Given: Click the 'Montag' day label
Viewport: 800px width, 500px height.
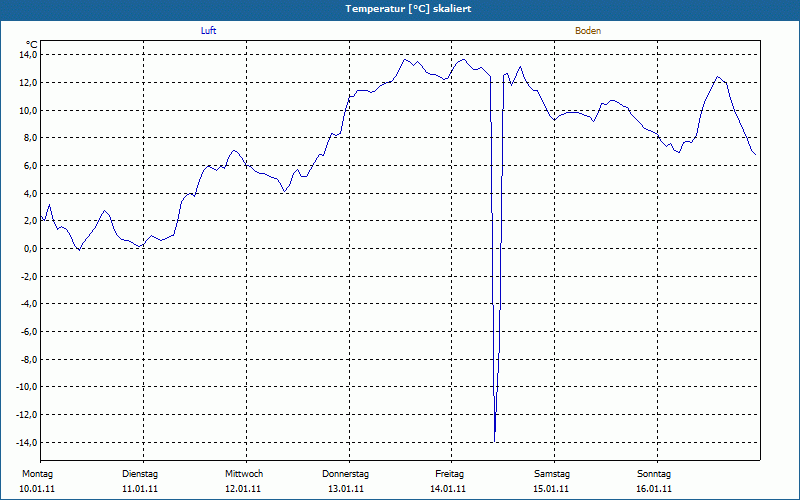Looking at the screenshot, I should coord(37,474).
